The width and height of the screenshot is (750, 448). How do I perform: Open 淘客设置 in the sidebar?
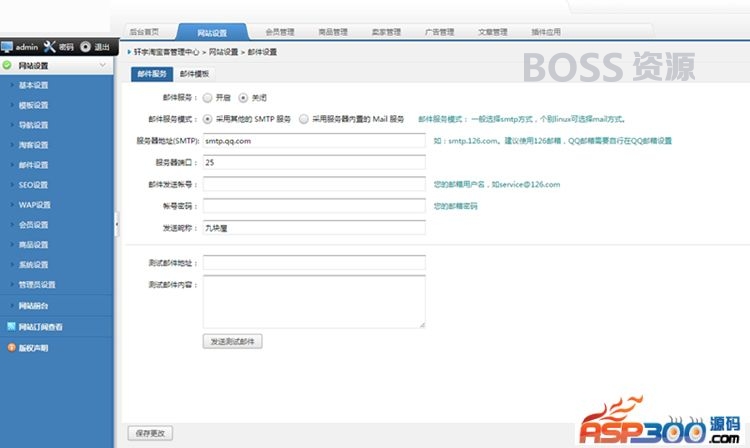point(33,145)
